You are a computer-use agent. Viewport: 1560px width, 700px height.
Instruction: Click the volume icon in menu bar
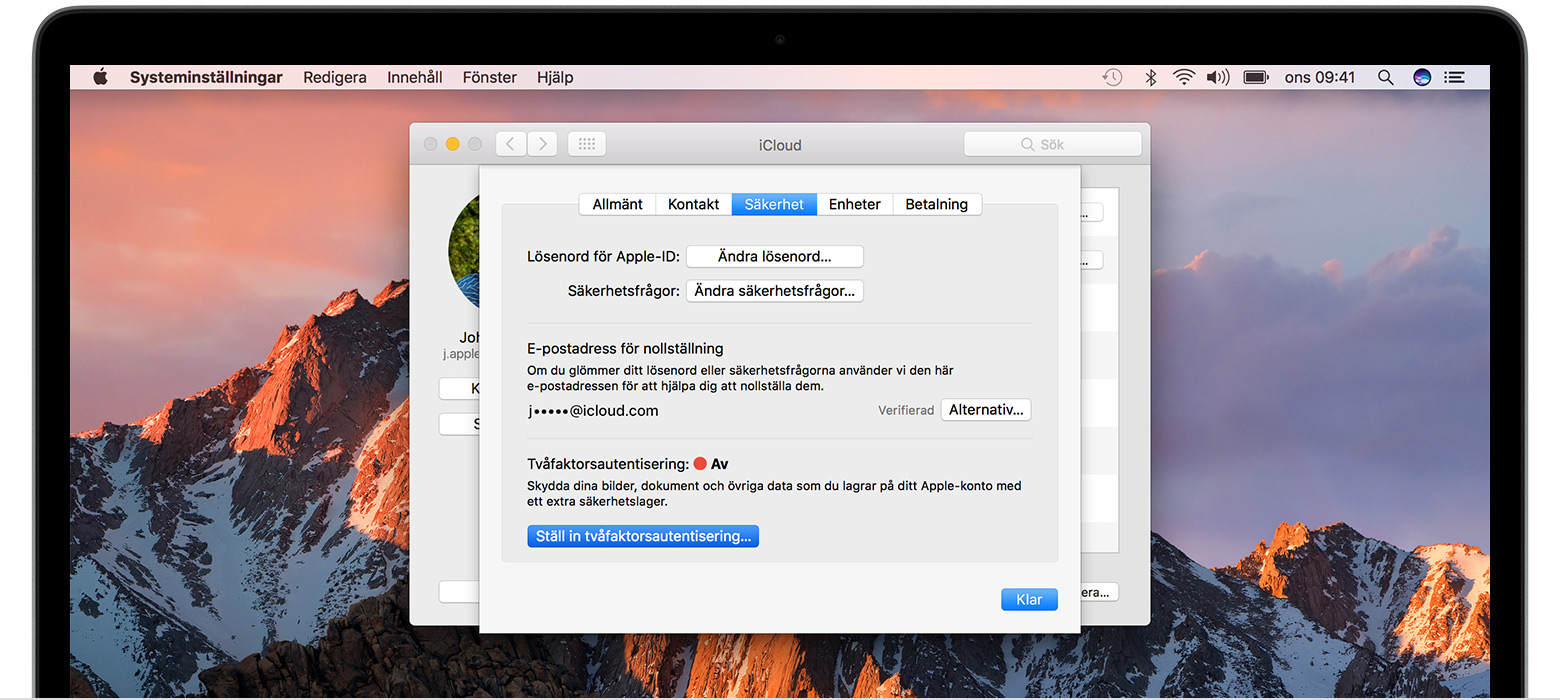coord(1217,77)
